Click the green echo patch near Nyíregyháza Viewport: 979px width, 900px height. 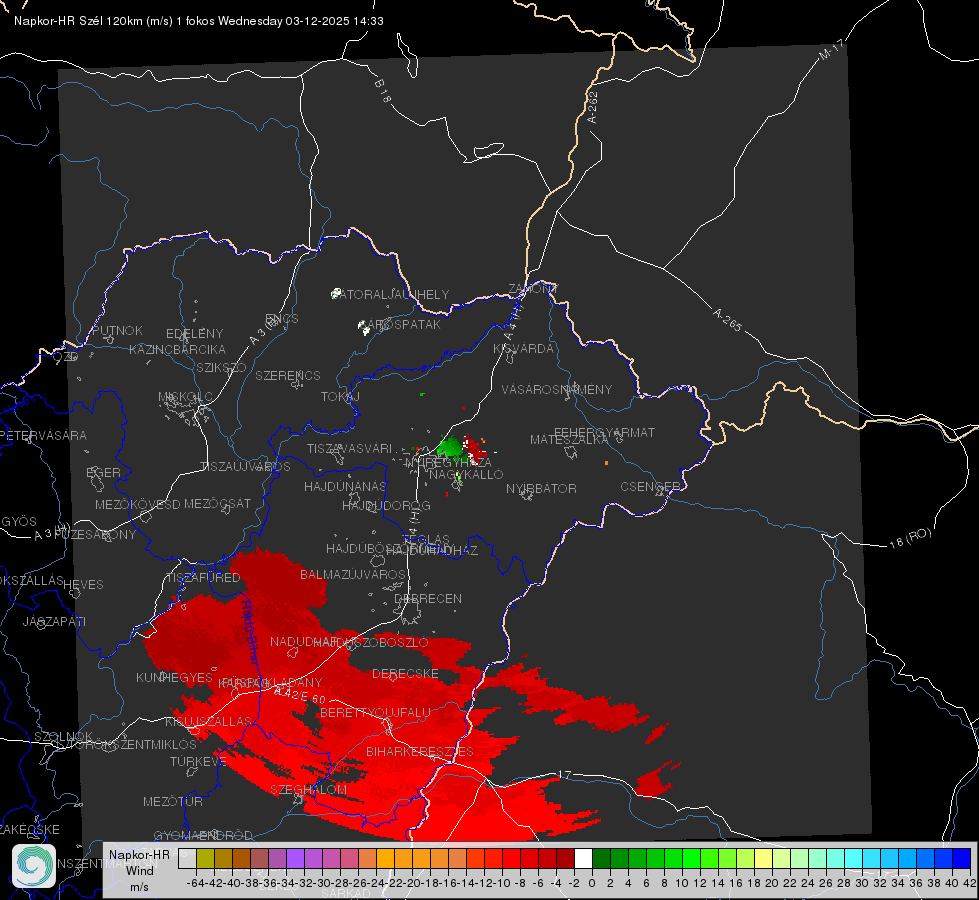[x=450, y=447]
